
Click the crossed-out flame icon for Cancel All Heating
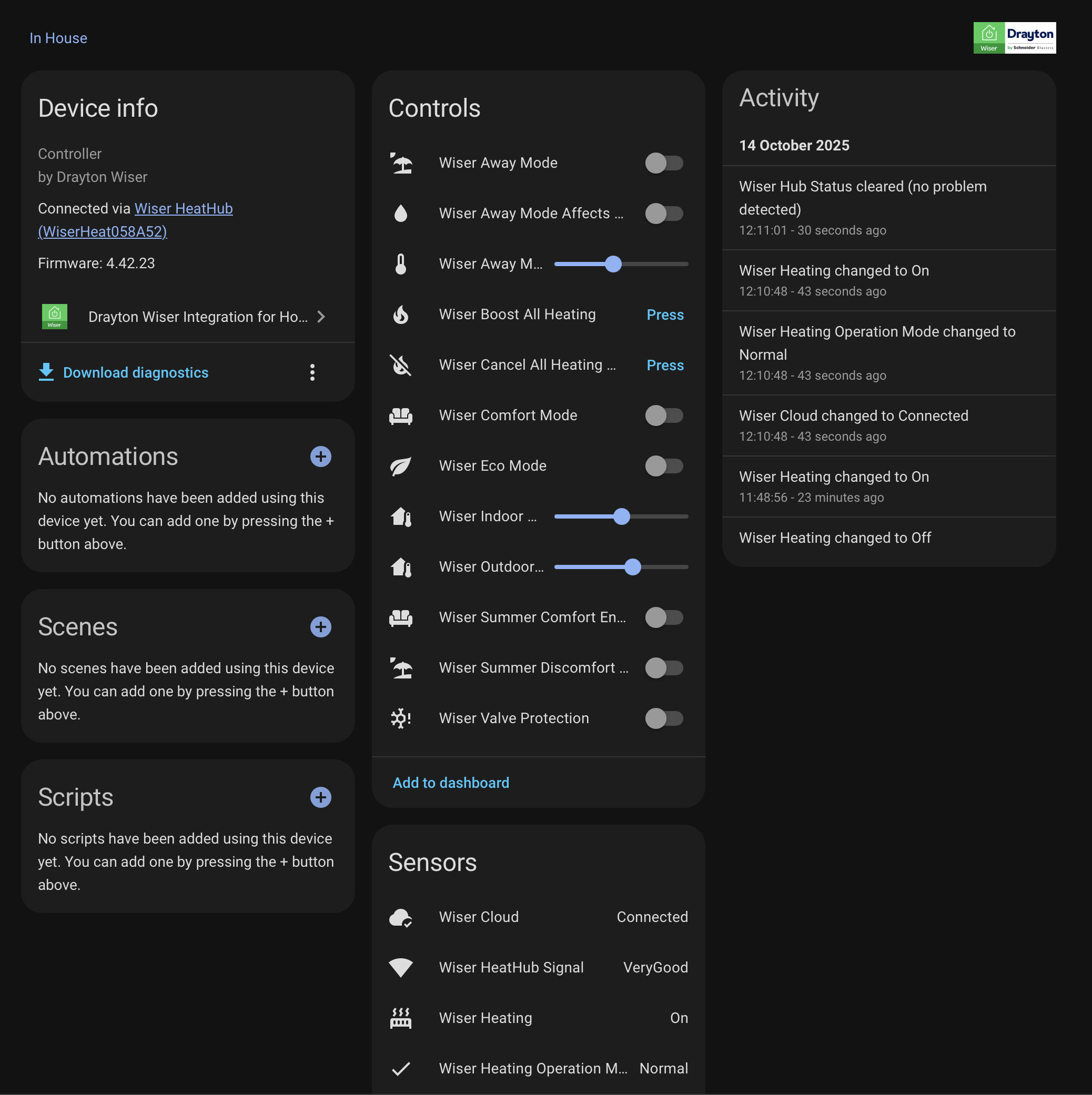pos(401,365)
